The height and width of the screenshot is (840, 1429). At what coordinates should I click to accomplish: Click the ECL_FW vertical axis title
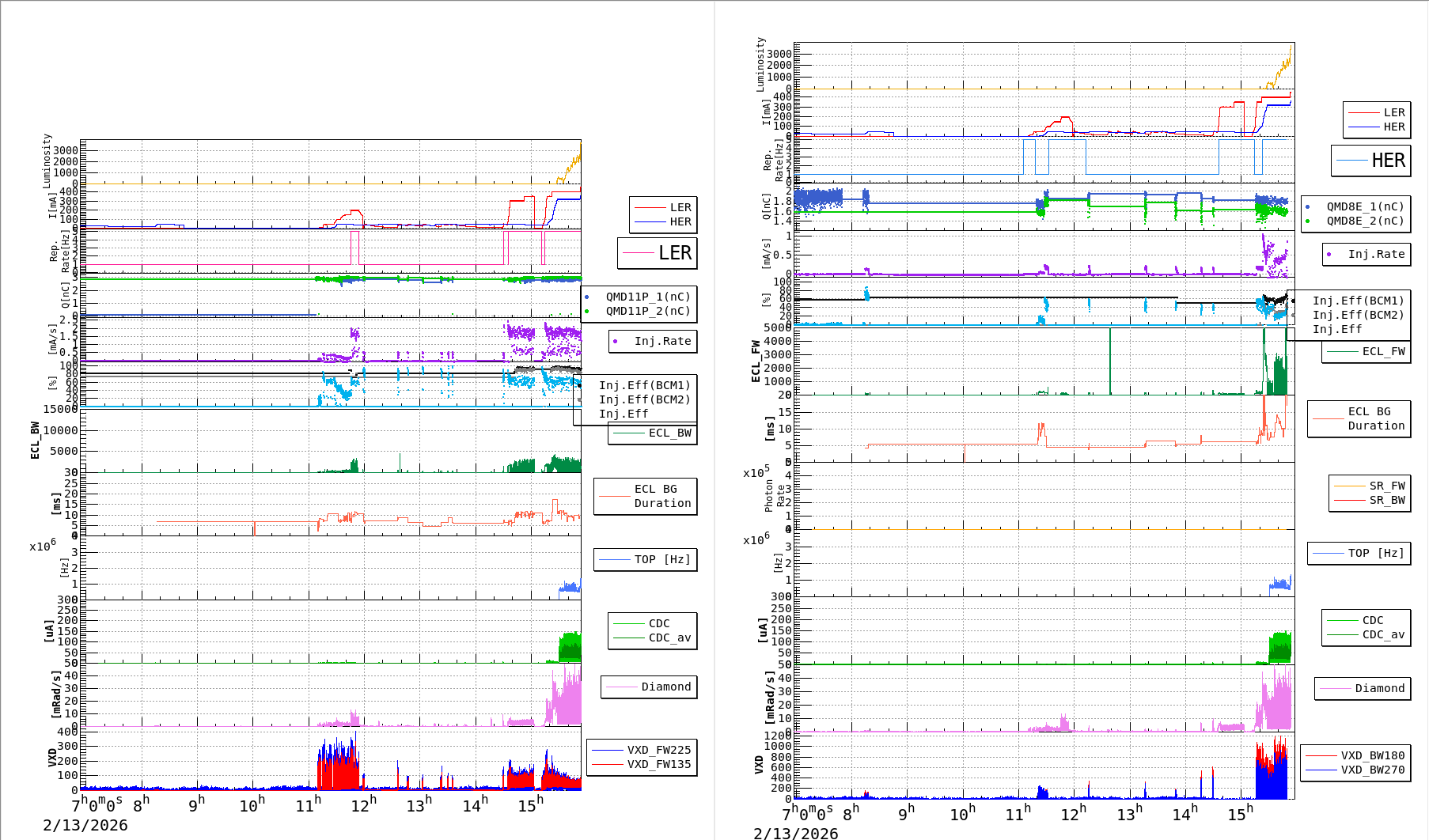[x=756, y=361]
